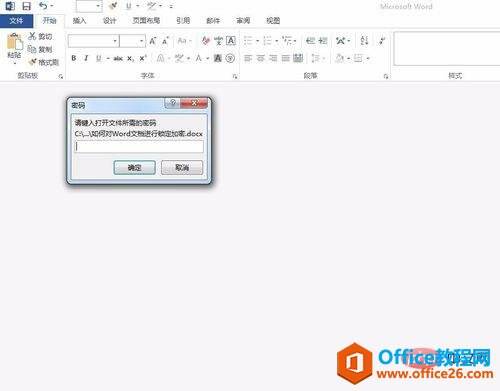The image size is (500, 391).
Task: Click the Sort A-Z icon
Action: (364, 41)
